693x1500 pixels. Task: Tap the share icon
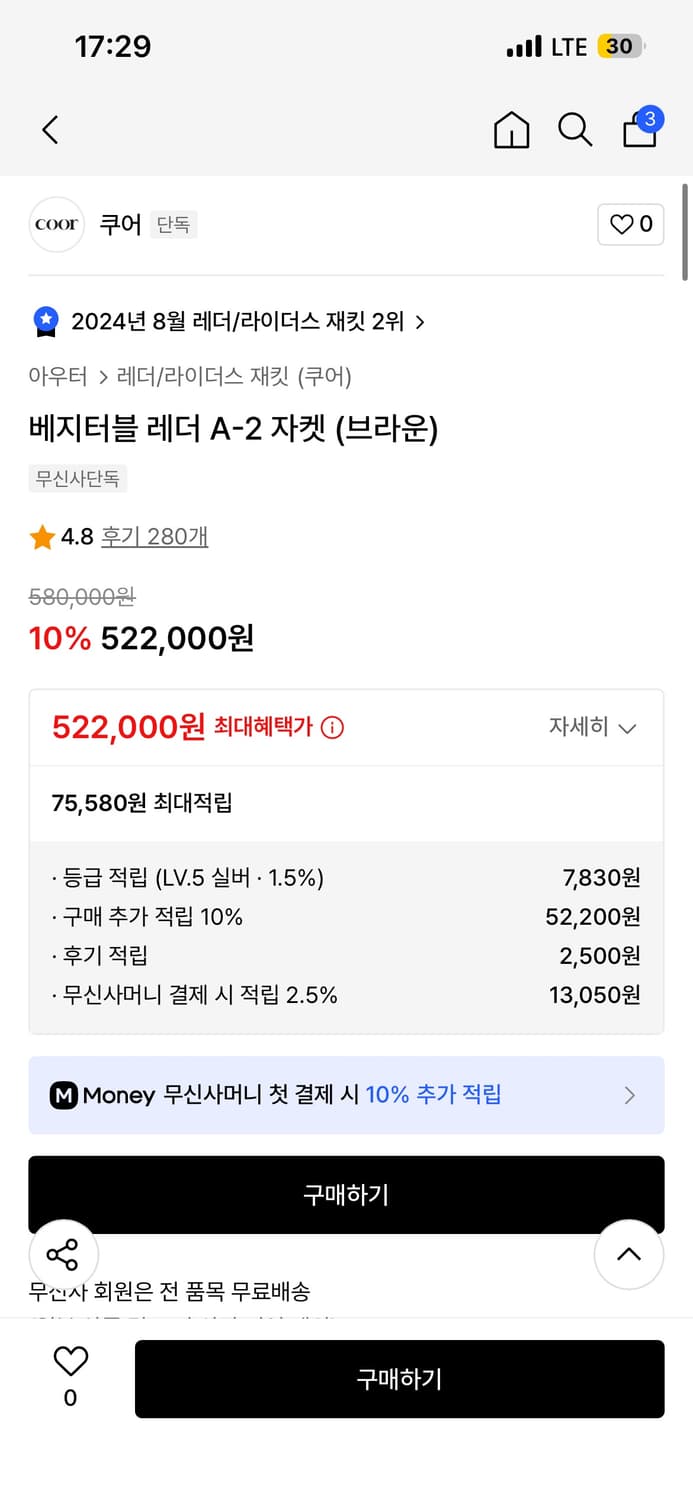tap(63, 1254)
